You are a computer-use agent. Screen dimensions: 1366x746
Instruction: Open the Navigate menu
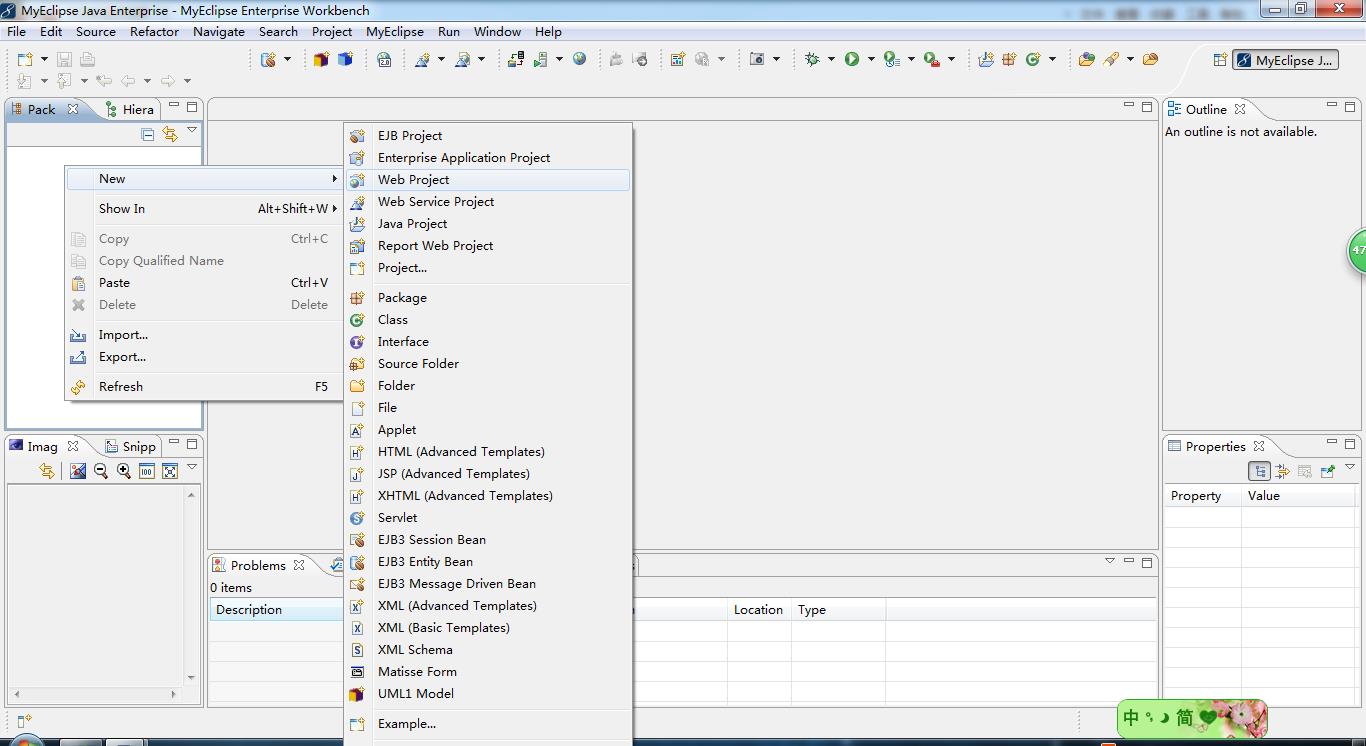219,31
